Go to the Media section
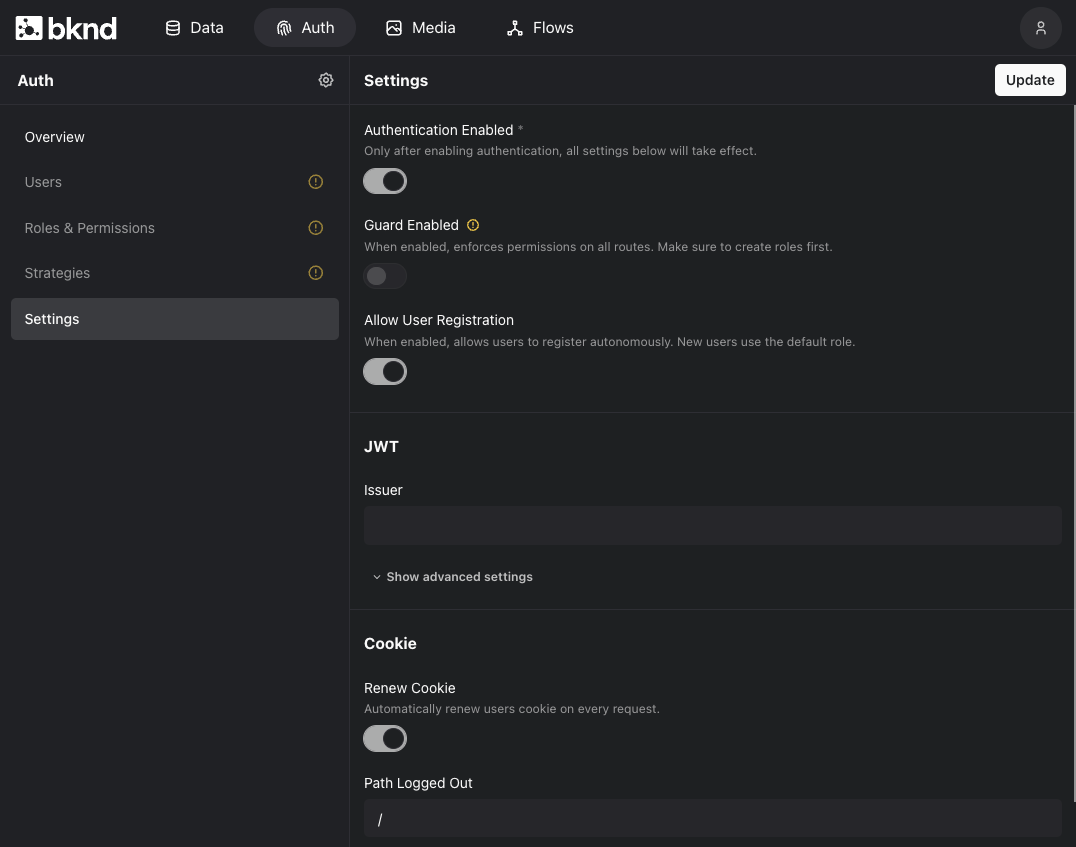Image resolution: width=1076 pixels, height=847 pixels. coord(421,28)
